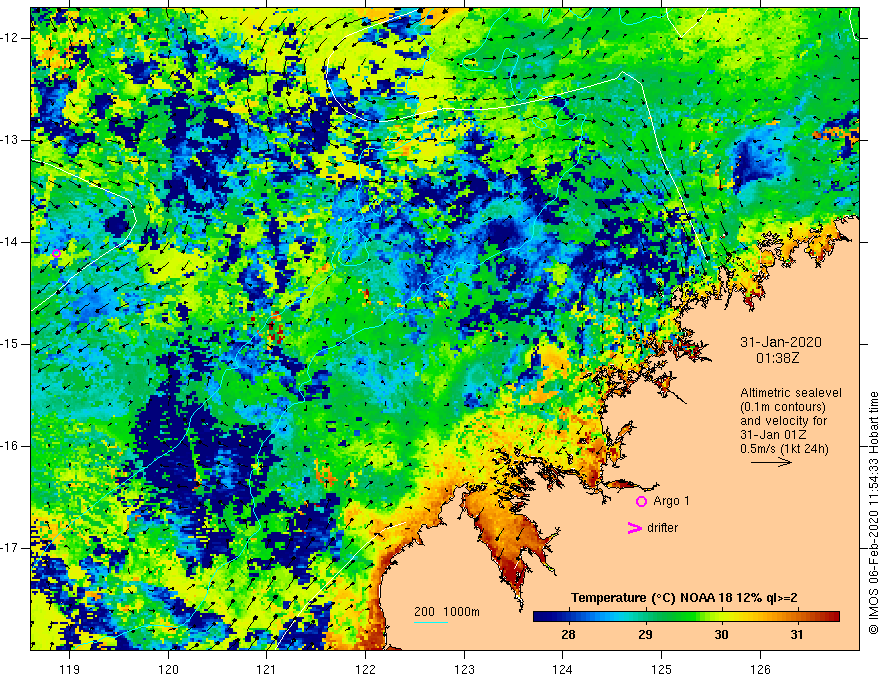Screen dimensions: 880x680
Task: Click the 119 longitude axis label
Action: click(x=70, y=669)
